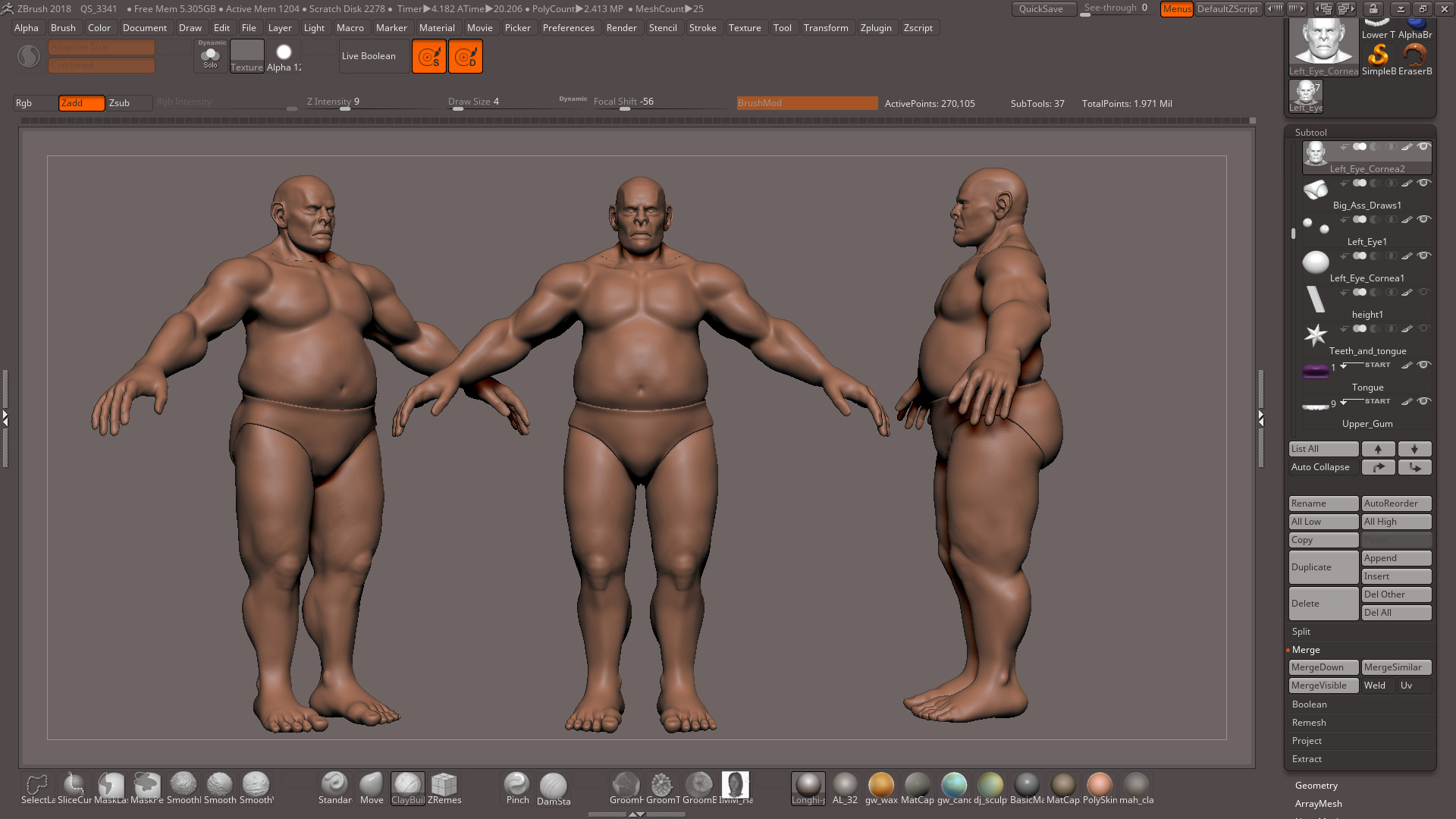Open the Preferences menu
Viewport: 1456px width, 819px height.
click(568, 28)
